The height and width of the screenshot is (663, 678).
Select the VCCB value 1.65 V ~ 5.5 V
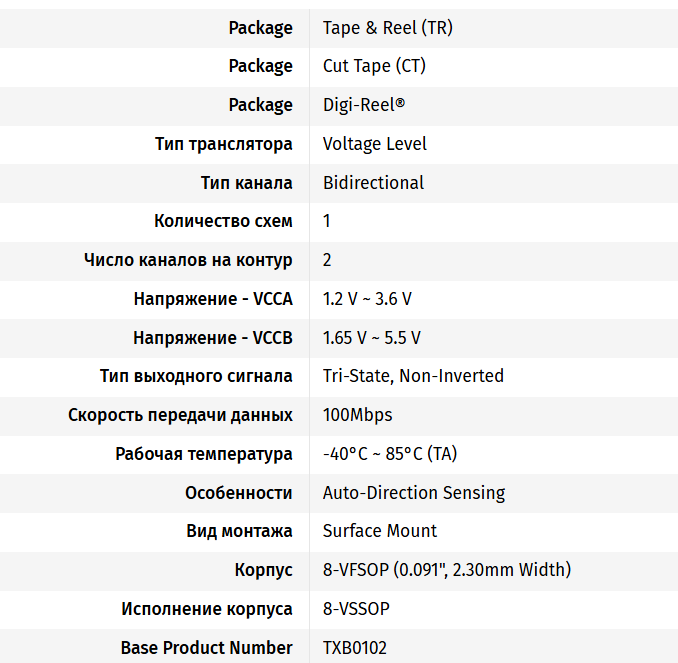click(372, 338)
